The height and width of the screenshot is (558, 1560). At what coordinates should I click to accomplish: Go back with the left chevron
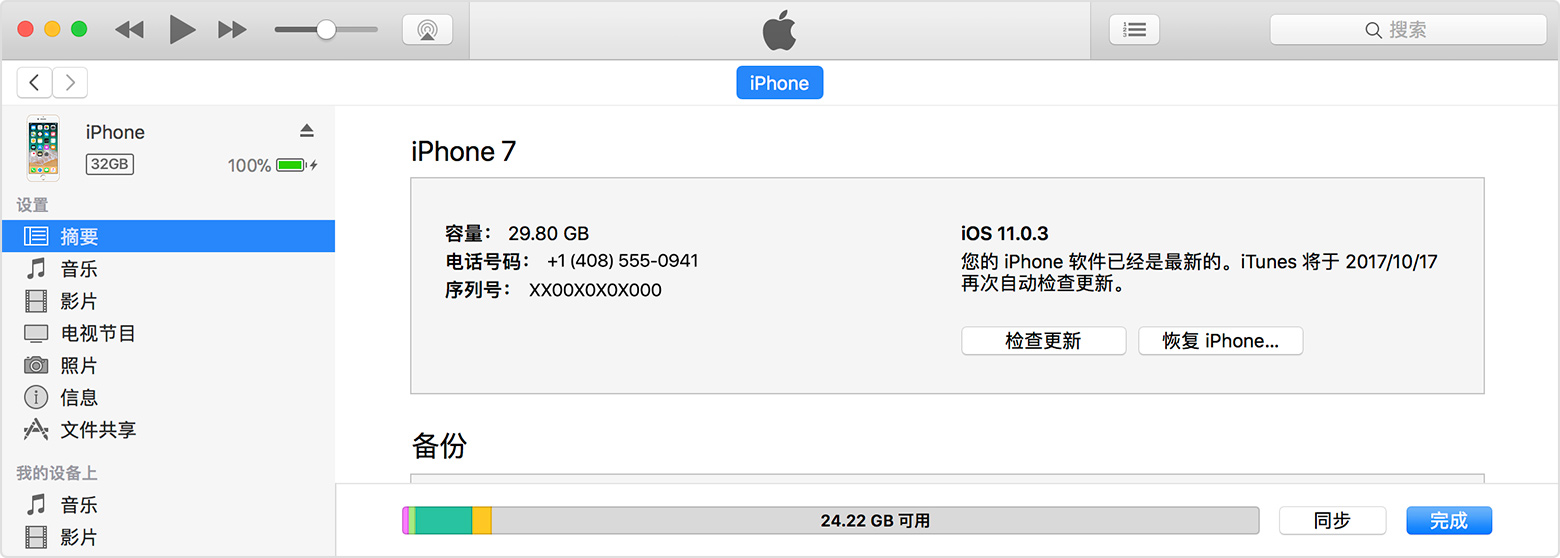pyautogui.click(x=35, y=83)
